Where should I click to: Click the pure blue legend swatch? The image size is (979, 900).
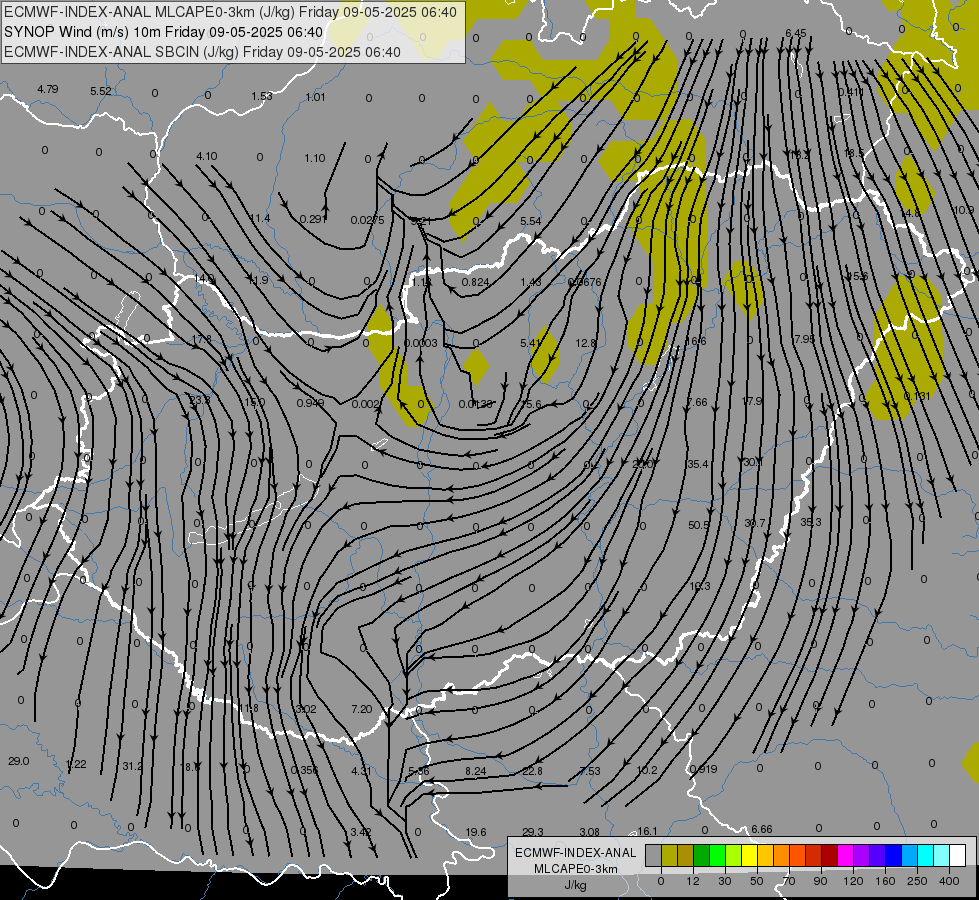point(893,855)
